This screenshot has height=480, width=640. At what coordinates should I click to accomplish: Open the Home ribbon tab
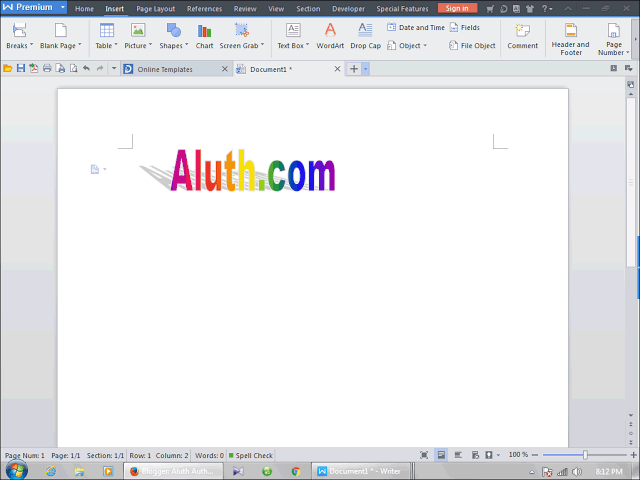pos(84,9)
